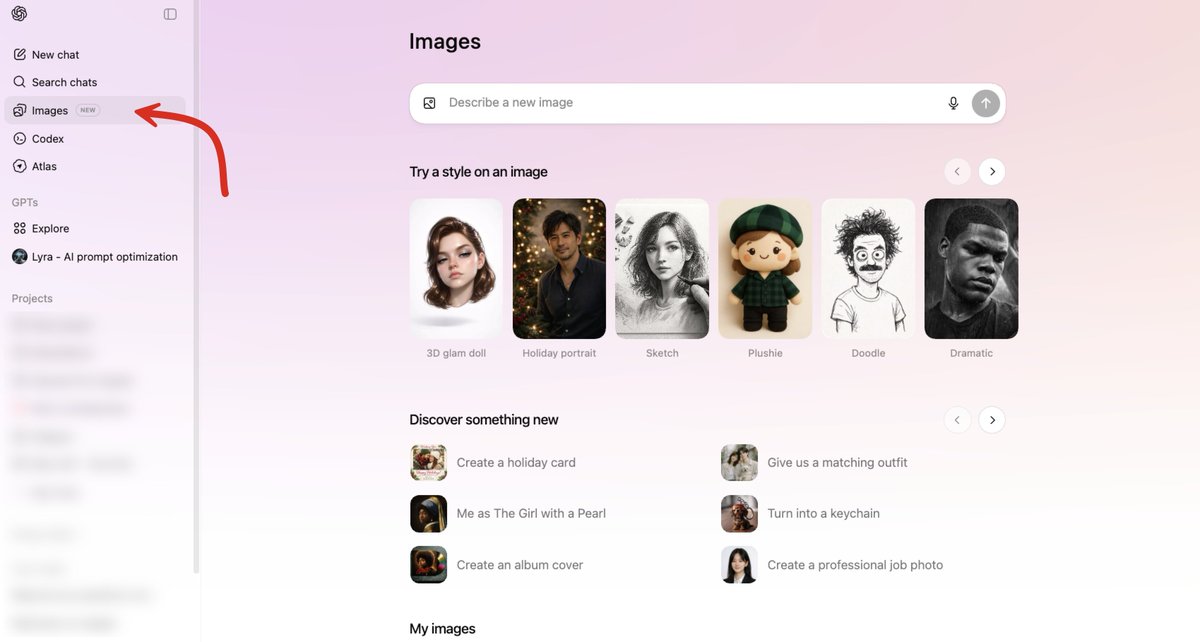1200x642 pixels.
Task: Click the New chat pencil icon
Action: pyautogui.click(x=20, y=55)
